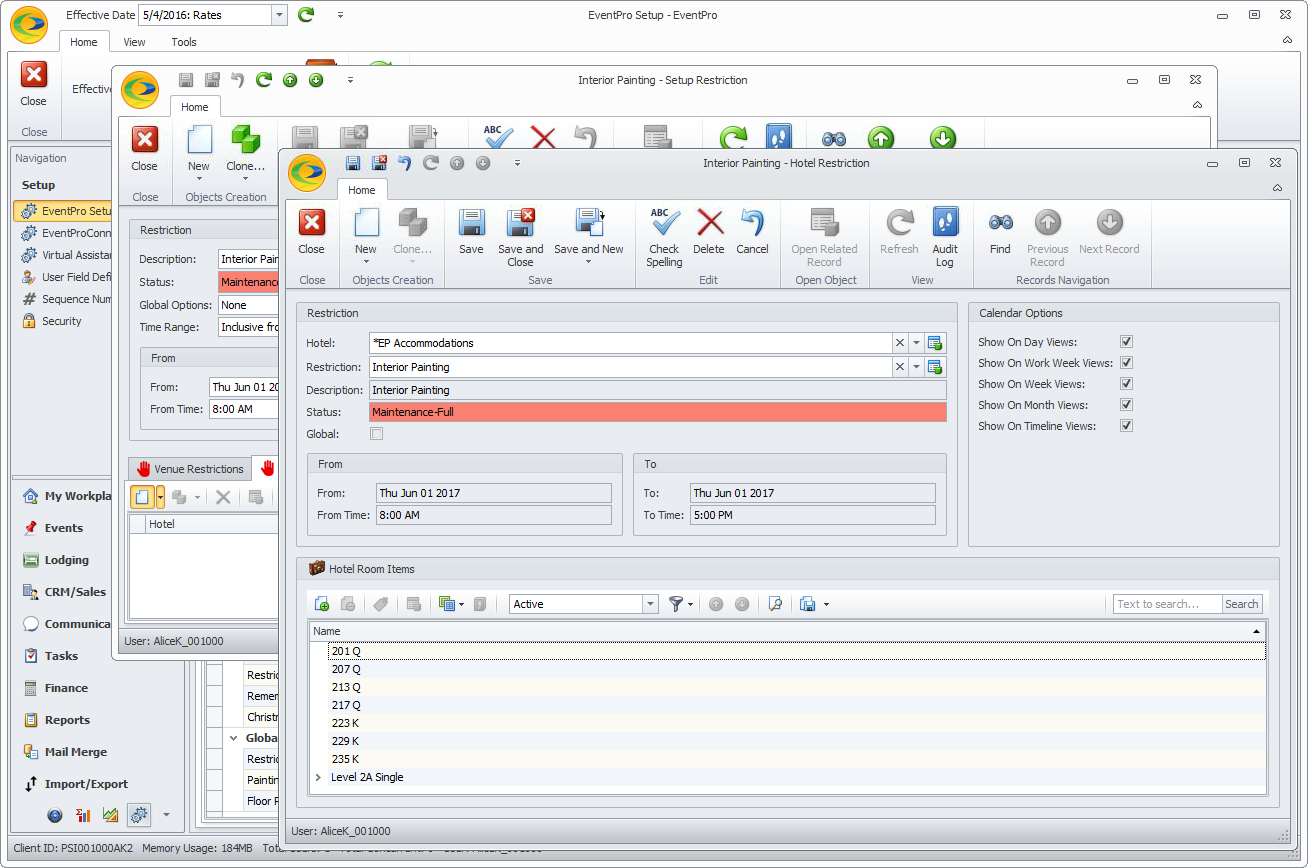1308x868 pixels.
Task: Select Home tab in Hotel Restriction window
Action: pyautogui.click(x=362, y=190)
